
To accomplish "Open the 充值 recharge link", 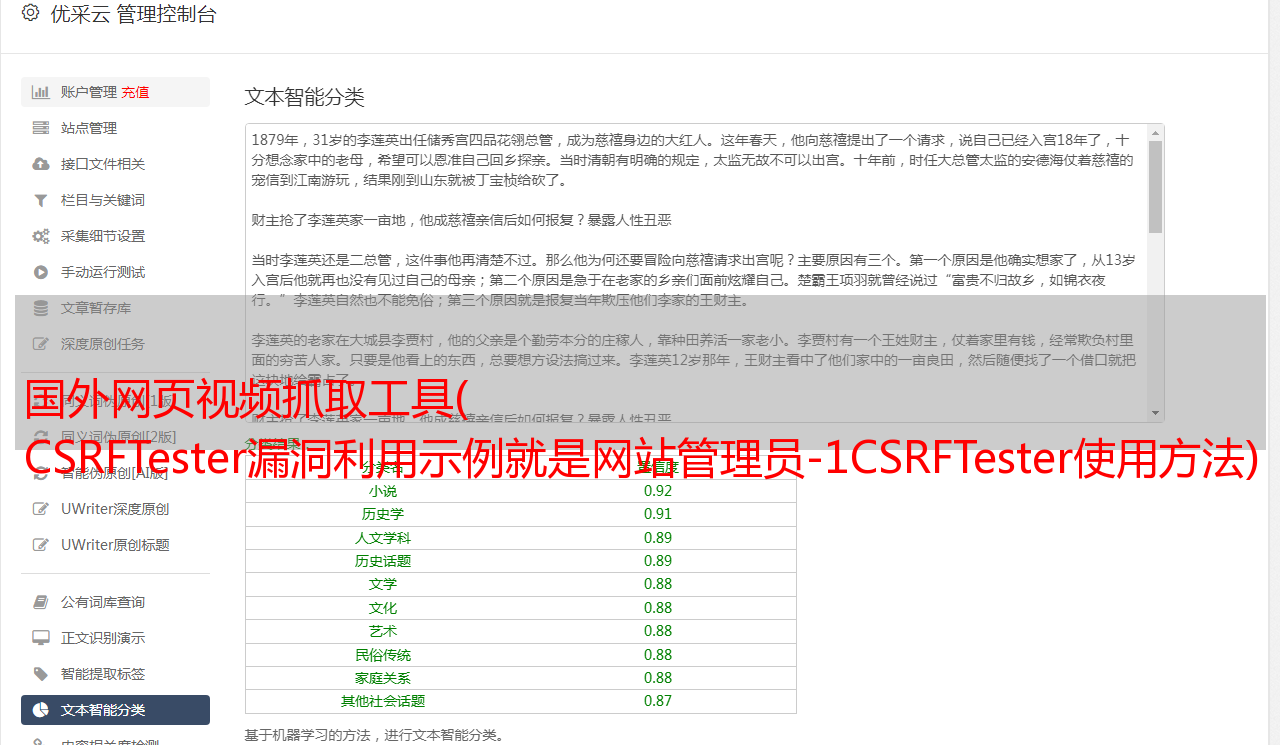I will point(135,92).
